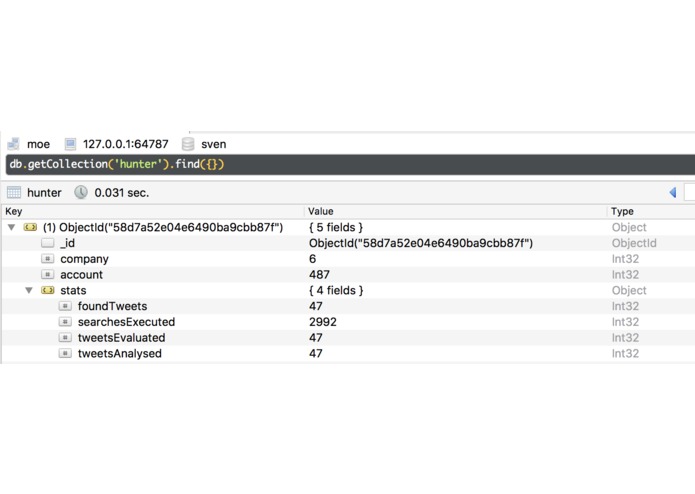
Task: Click the Int32 type cell for company
Action: 625,259
